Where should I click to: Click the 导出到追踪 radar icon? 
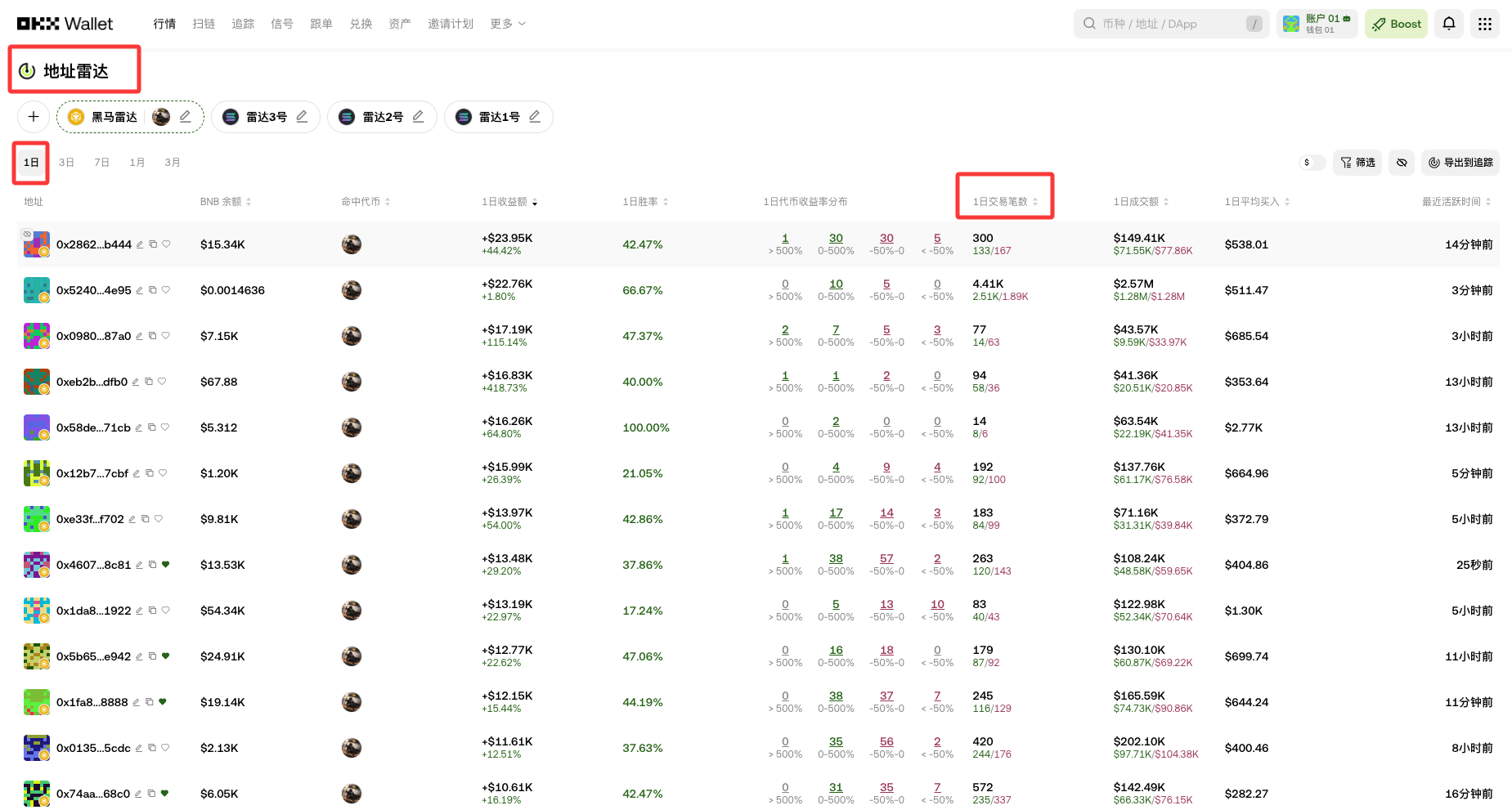coord(1433,162)
